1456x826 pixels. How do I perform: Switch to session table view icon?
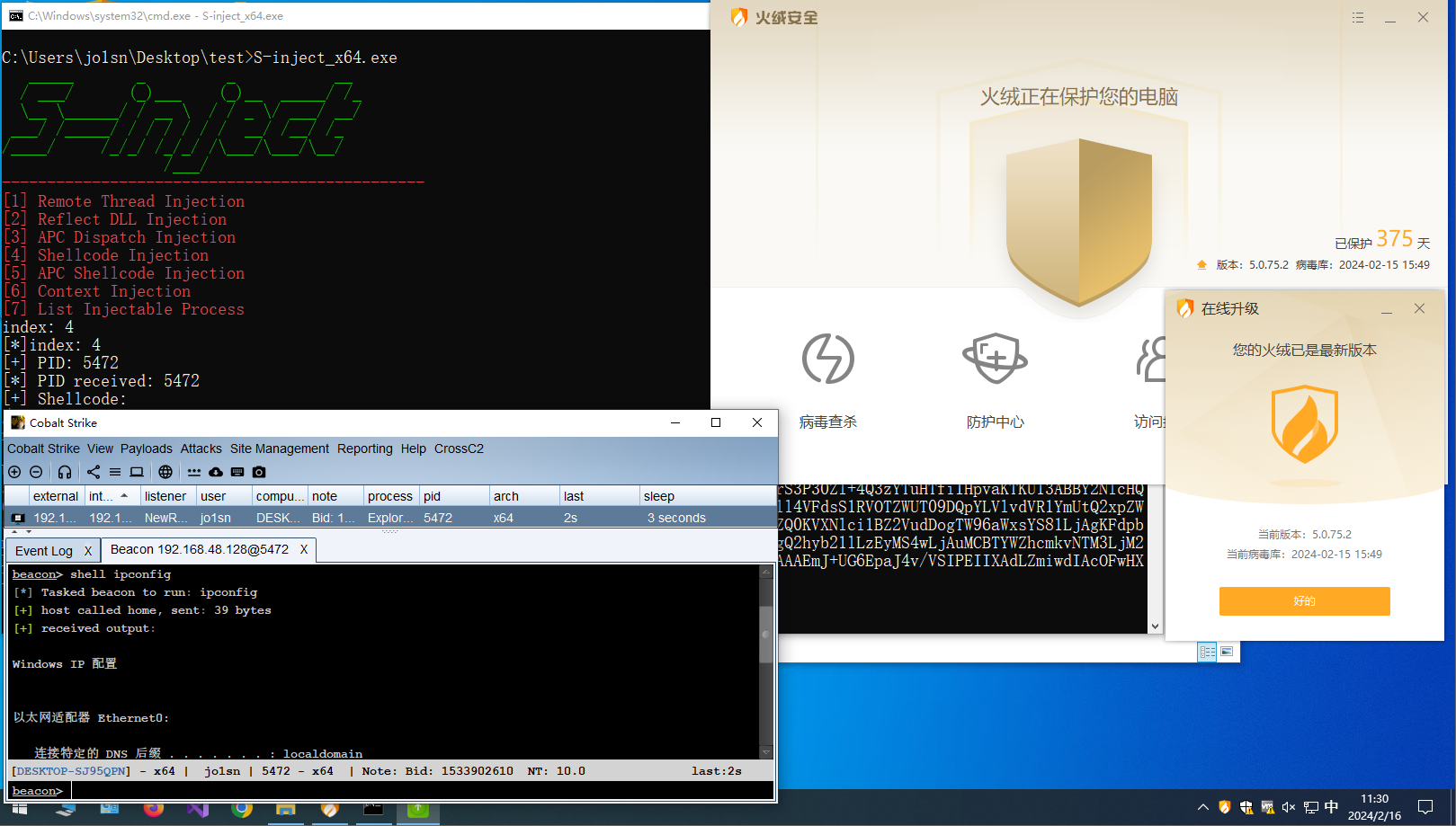pyautogui.click(x=115, y=472)
